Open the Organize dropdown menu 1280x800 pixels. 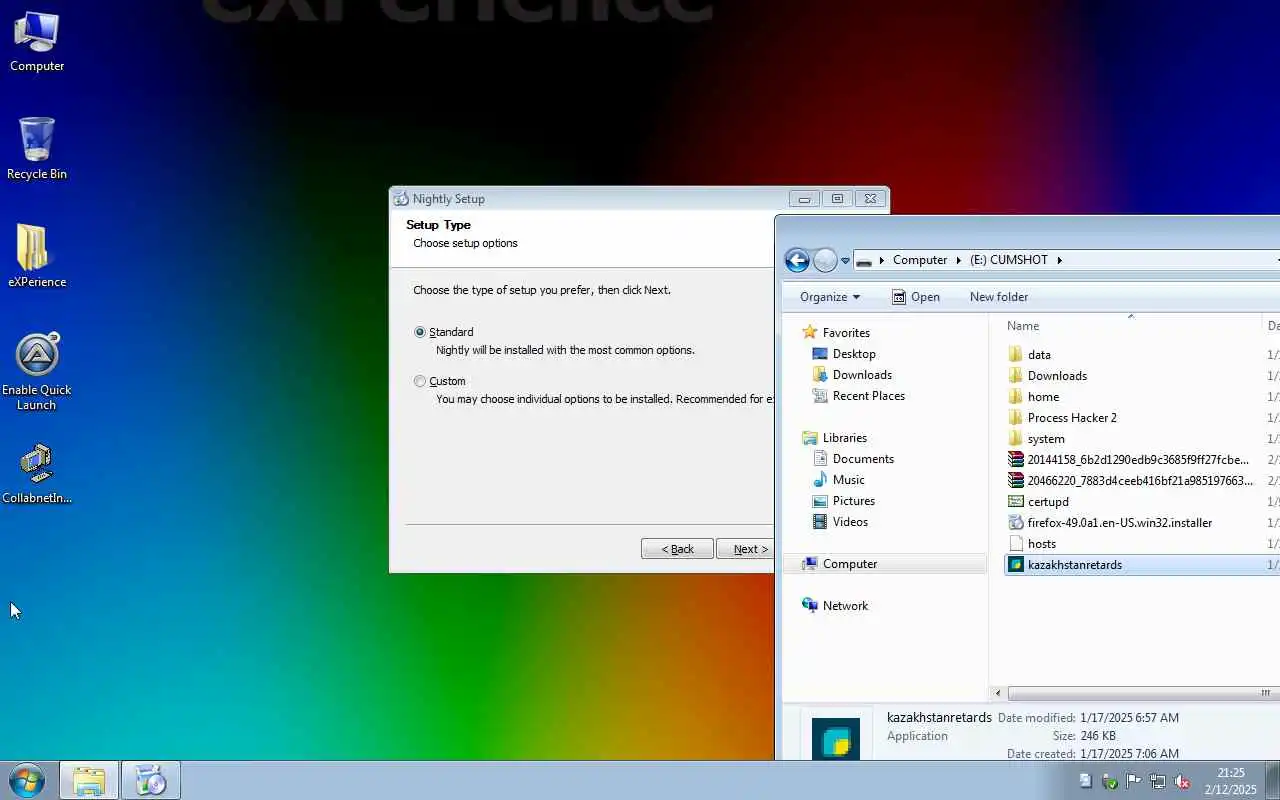pyautogui.click(x=830, y=297)
